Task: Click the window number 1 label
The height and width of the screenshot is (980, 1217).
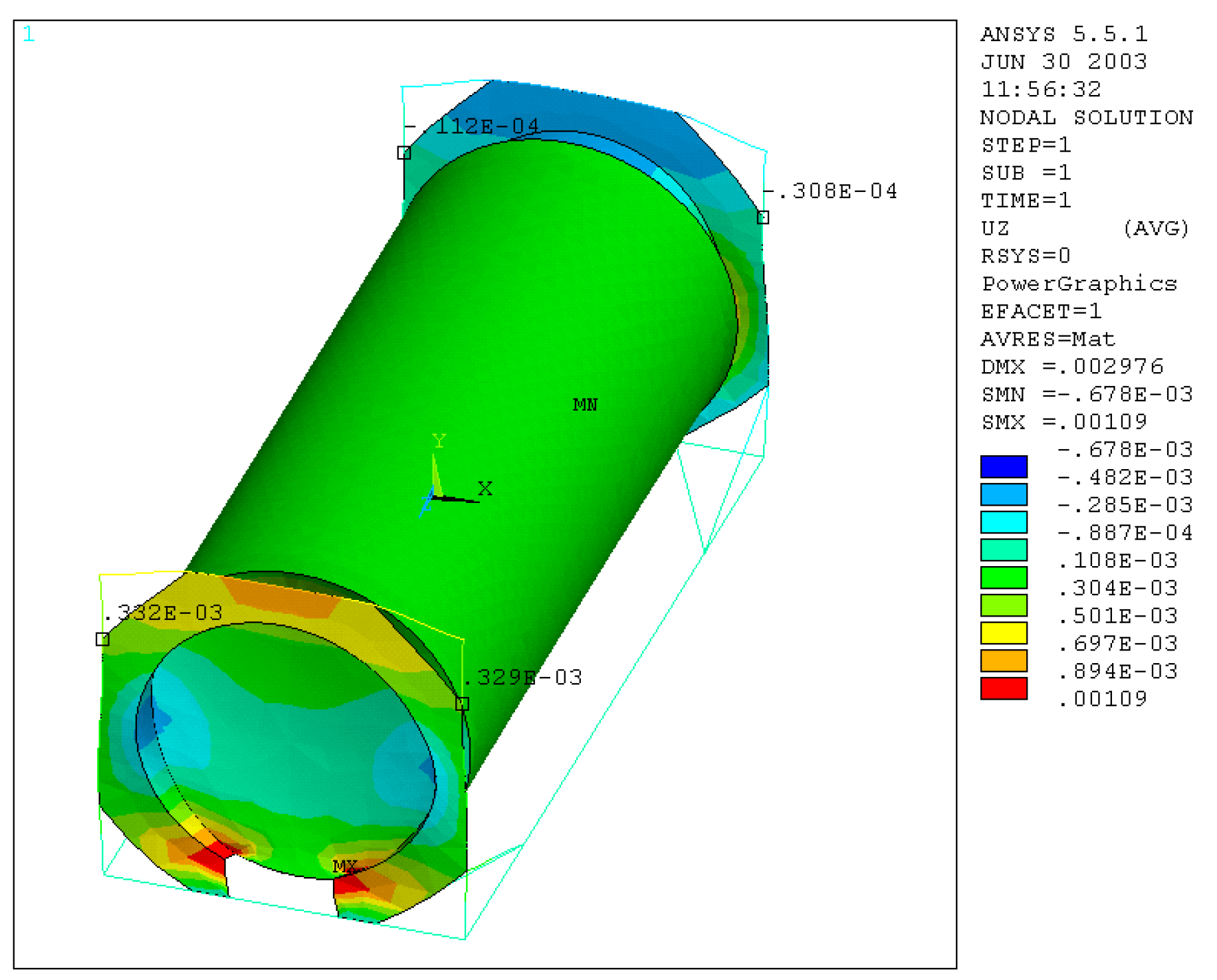Action: click(29, 35)
